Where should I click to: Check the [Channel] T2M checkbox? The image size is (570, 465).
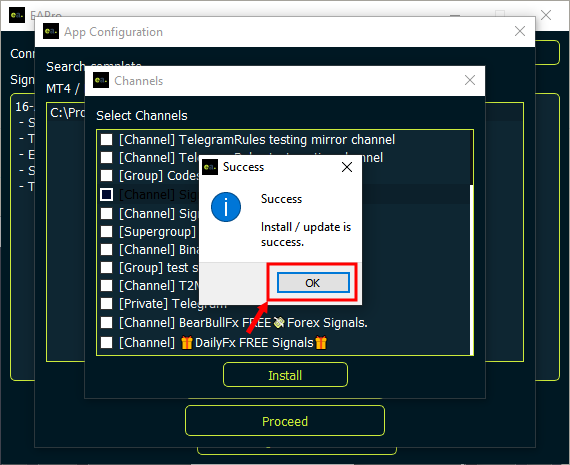(x=107, y=285)
